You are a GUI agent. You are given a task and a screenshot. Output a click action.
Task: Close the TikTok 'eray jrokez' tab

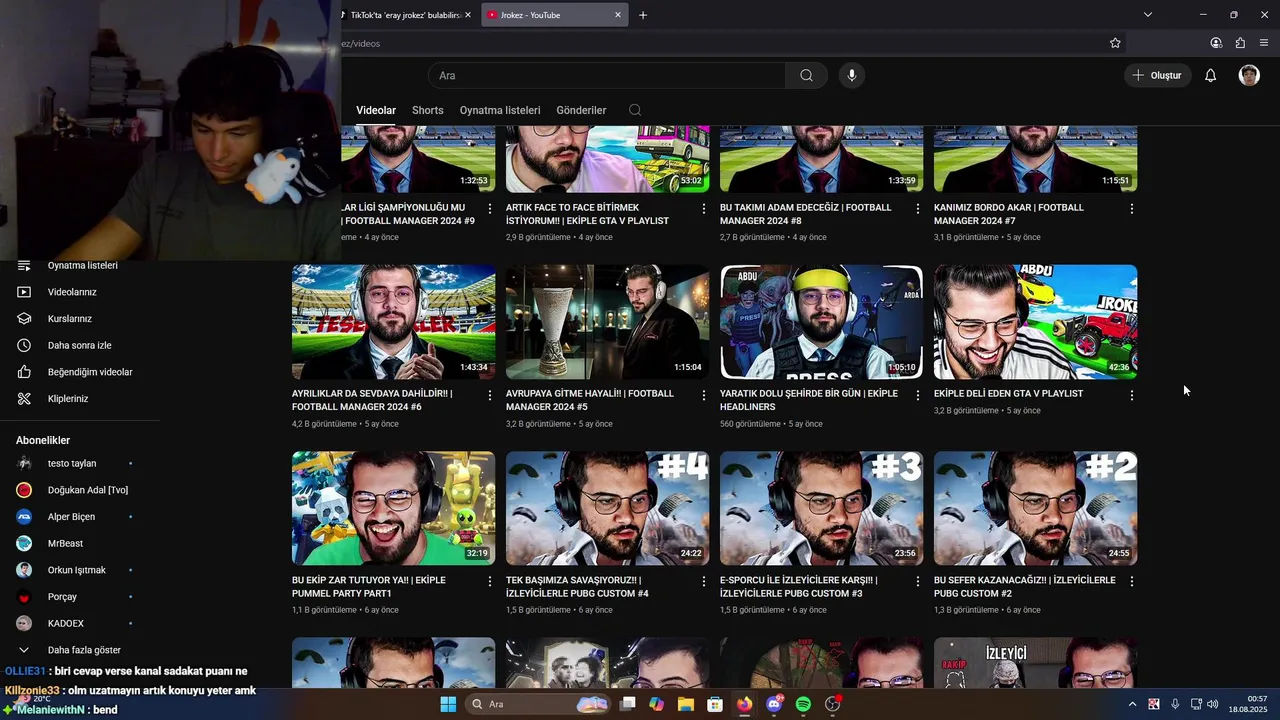click(467, 15)
